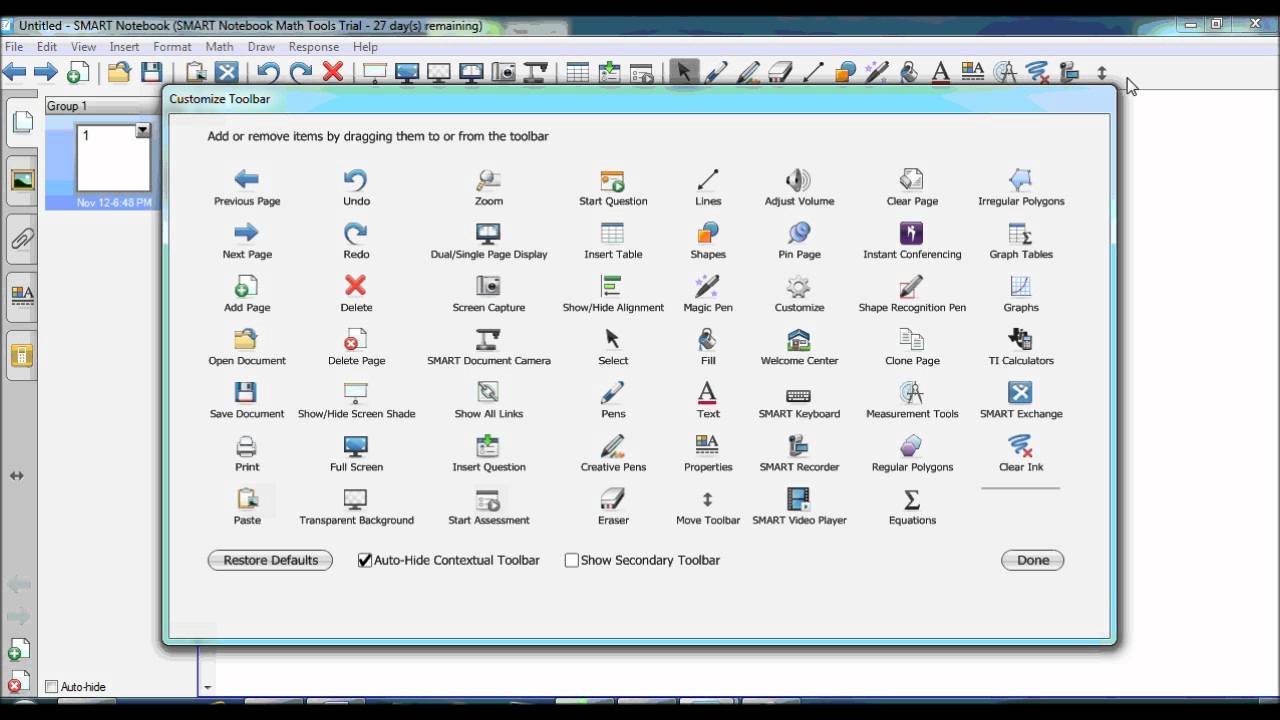Image resolution: width=1280 pixels, height=720 pixels.
Task: Open the Format menu
Action: pos(172,46)
